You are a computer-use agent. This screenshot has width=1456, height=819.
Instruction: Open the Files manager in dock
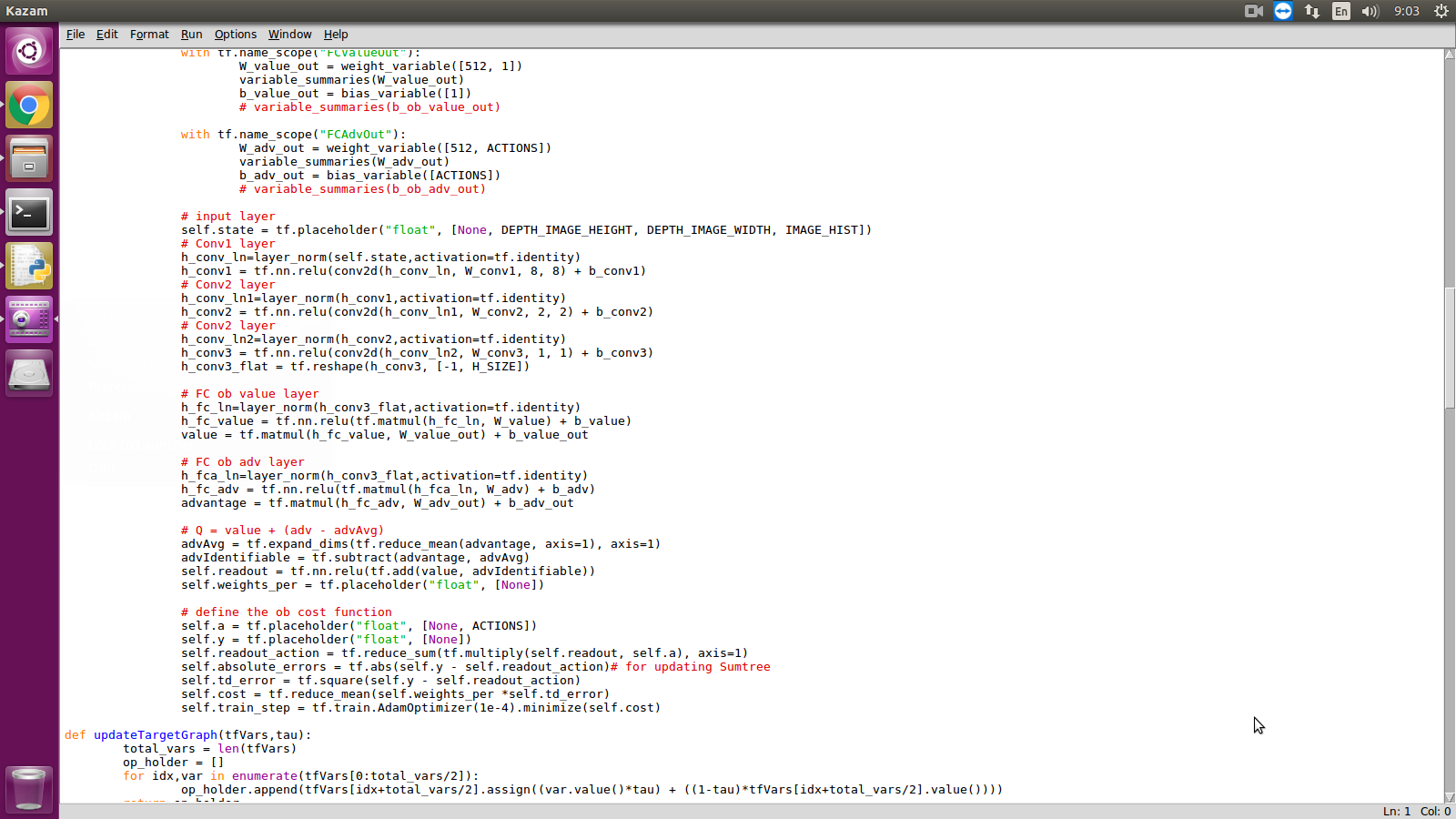pos(29,159)
